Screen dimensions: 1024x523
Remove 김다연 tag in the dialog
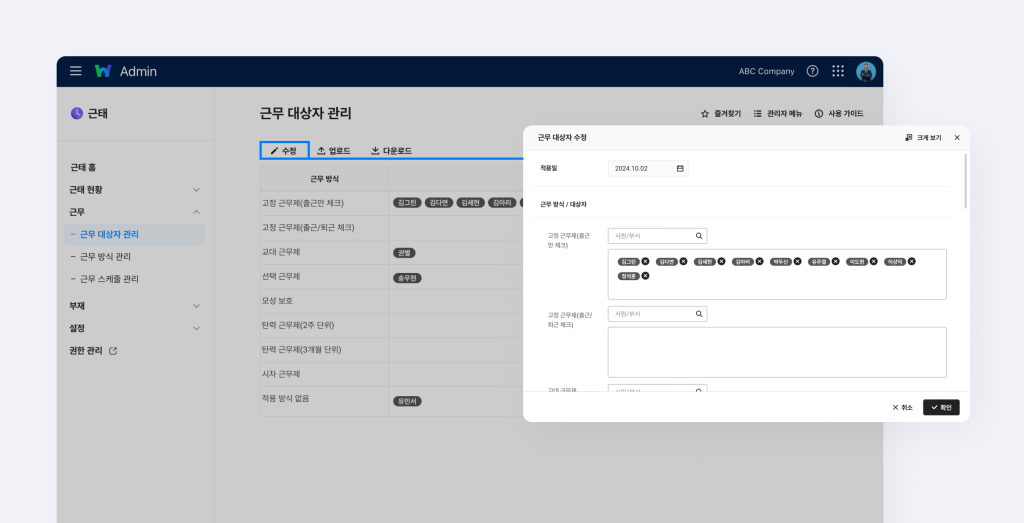683,261
